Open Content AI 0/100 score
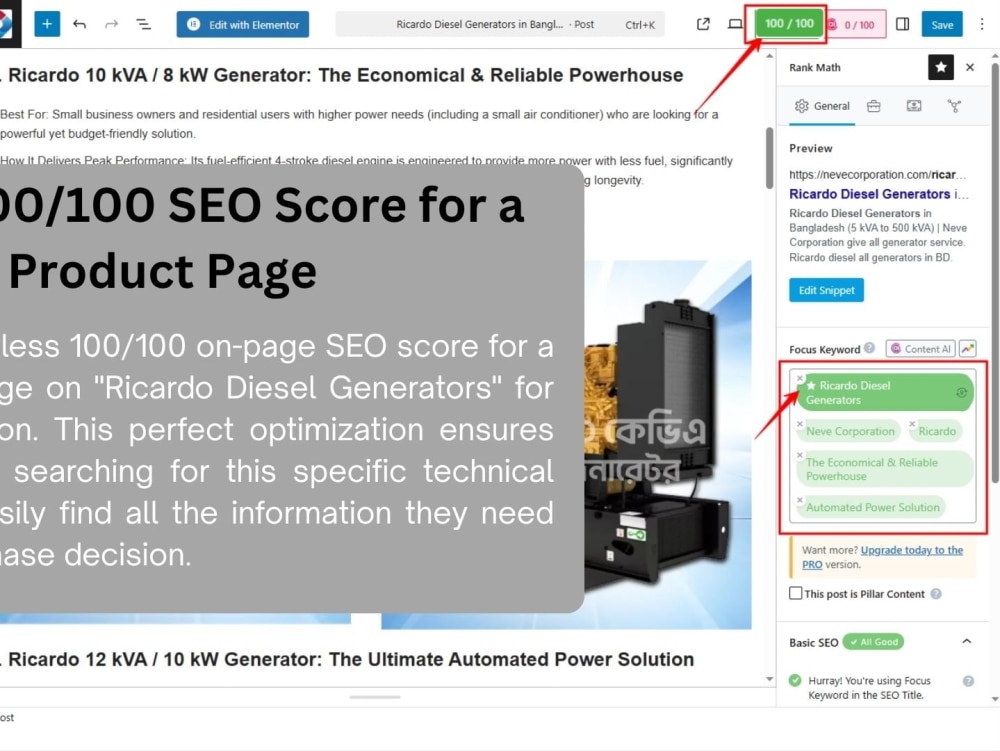The width and height of the screenshot is (1000, 751). [857, 25]
